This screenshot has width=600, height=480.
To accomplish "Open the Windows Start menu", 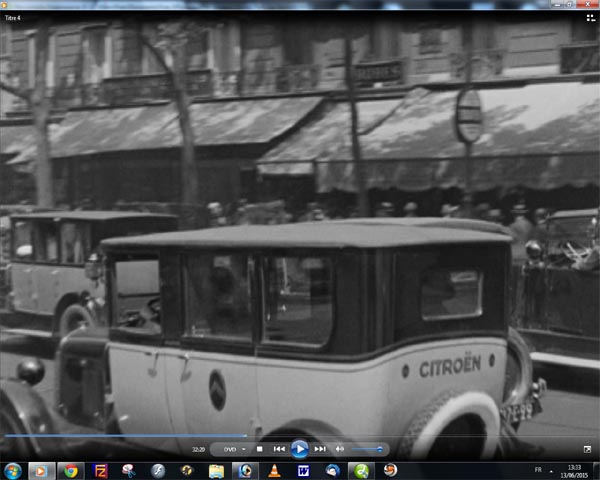I will click(x=13, y=471).
